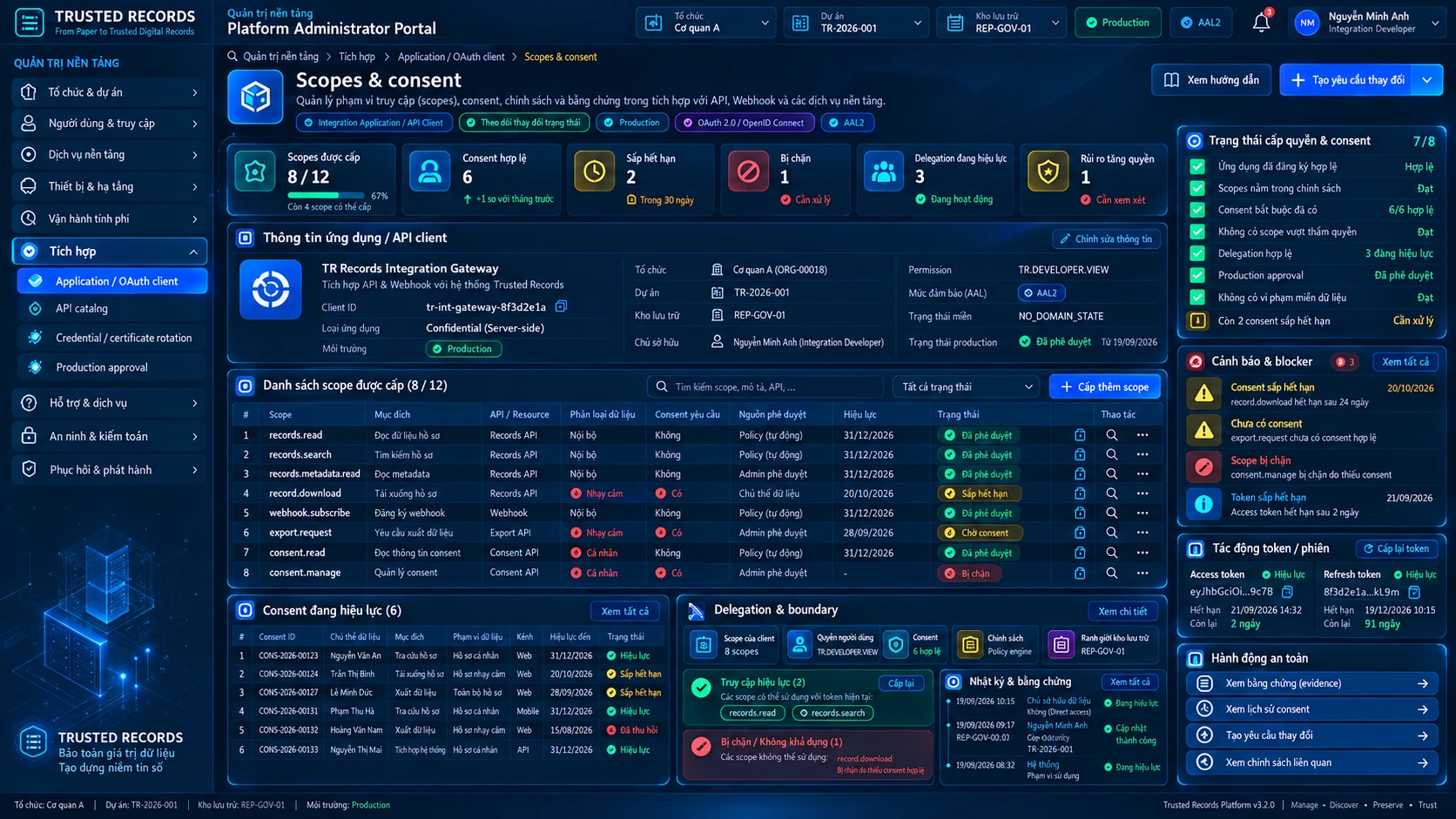
Task: Open more actions for consent.manage row
Action: (x=1143, y=573)
